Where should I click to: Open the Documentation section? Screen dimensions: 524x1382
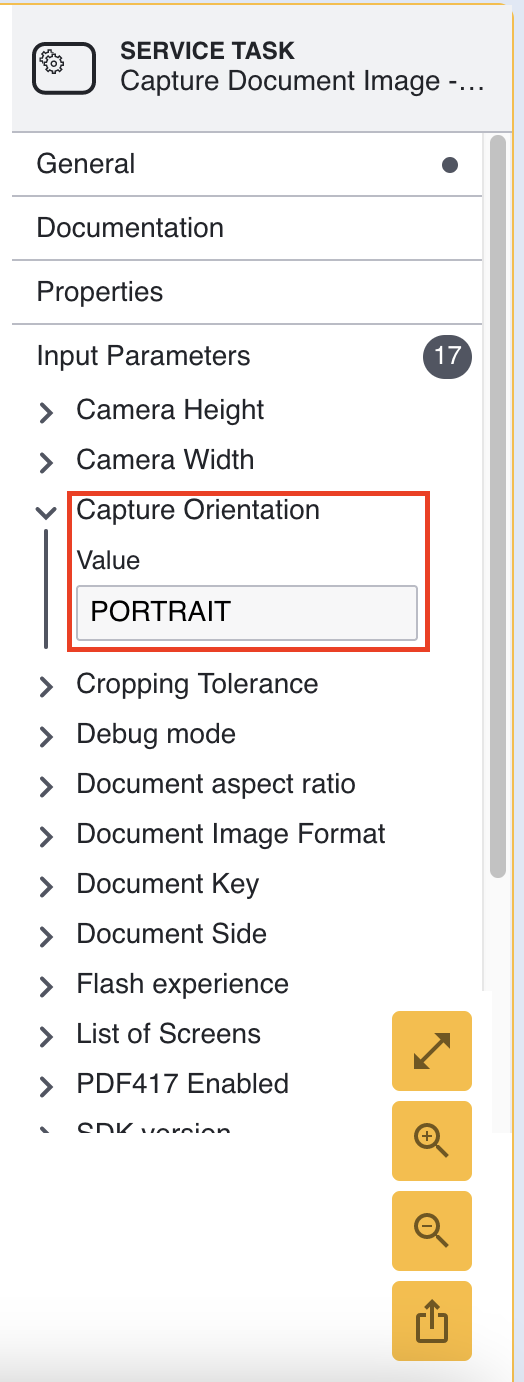pos(247,228)
